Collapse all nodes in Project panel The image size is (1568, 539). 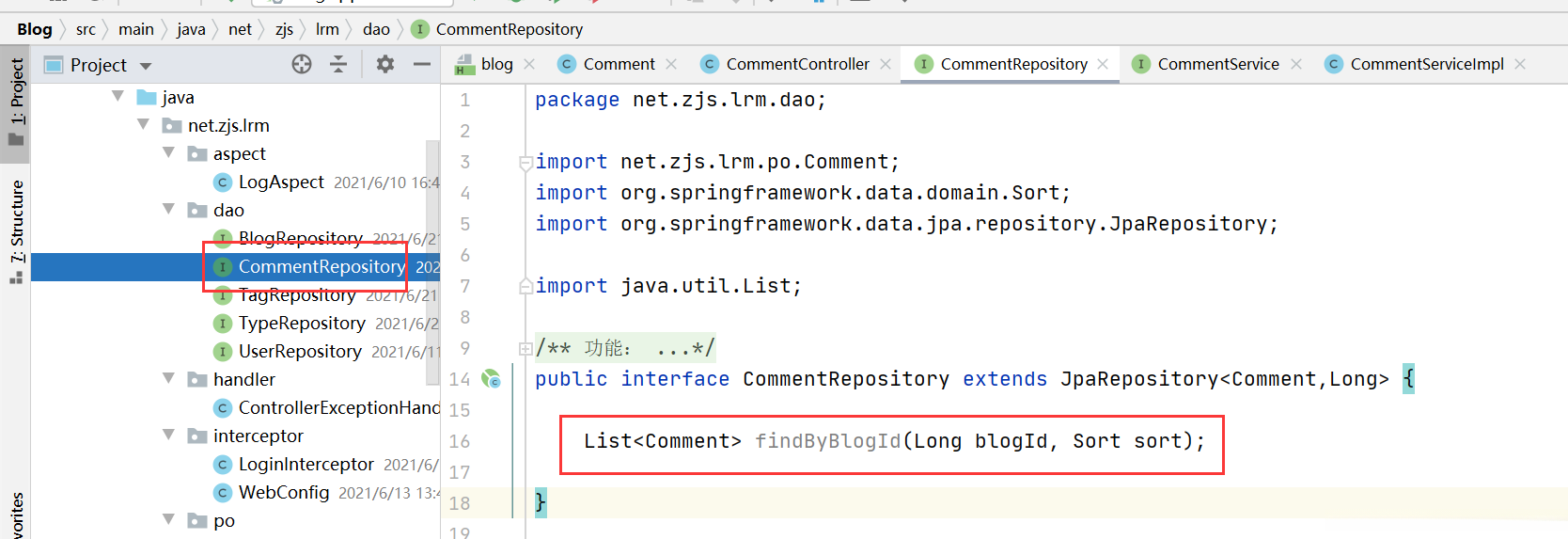[x=338, y=64]
